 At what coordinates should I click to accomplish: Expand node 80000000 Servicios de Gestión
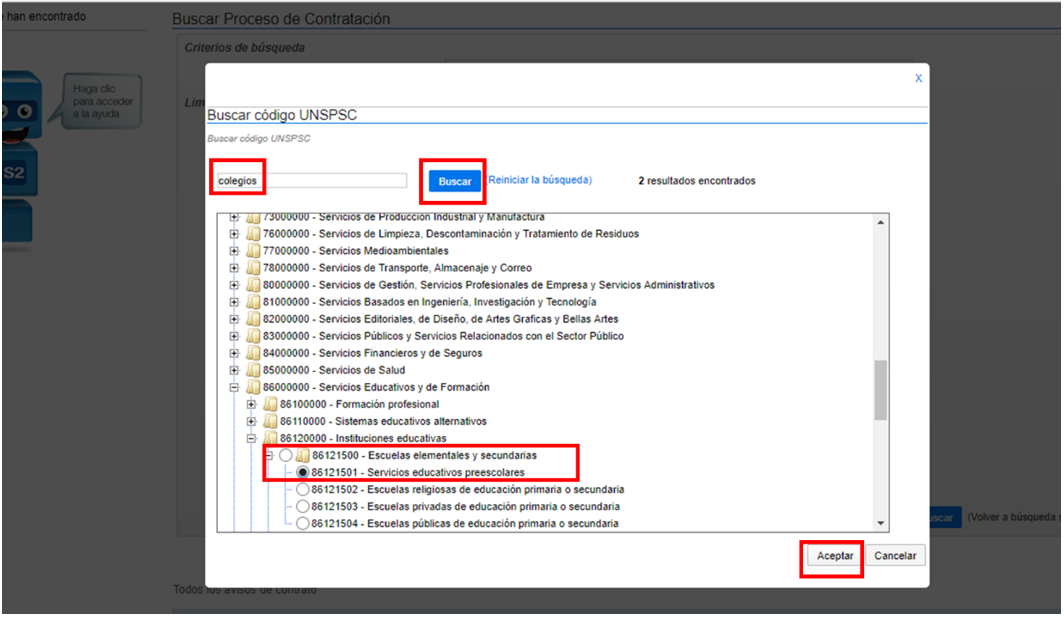pyautogui.click(x=234, y=285)
